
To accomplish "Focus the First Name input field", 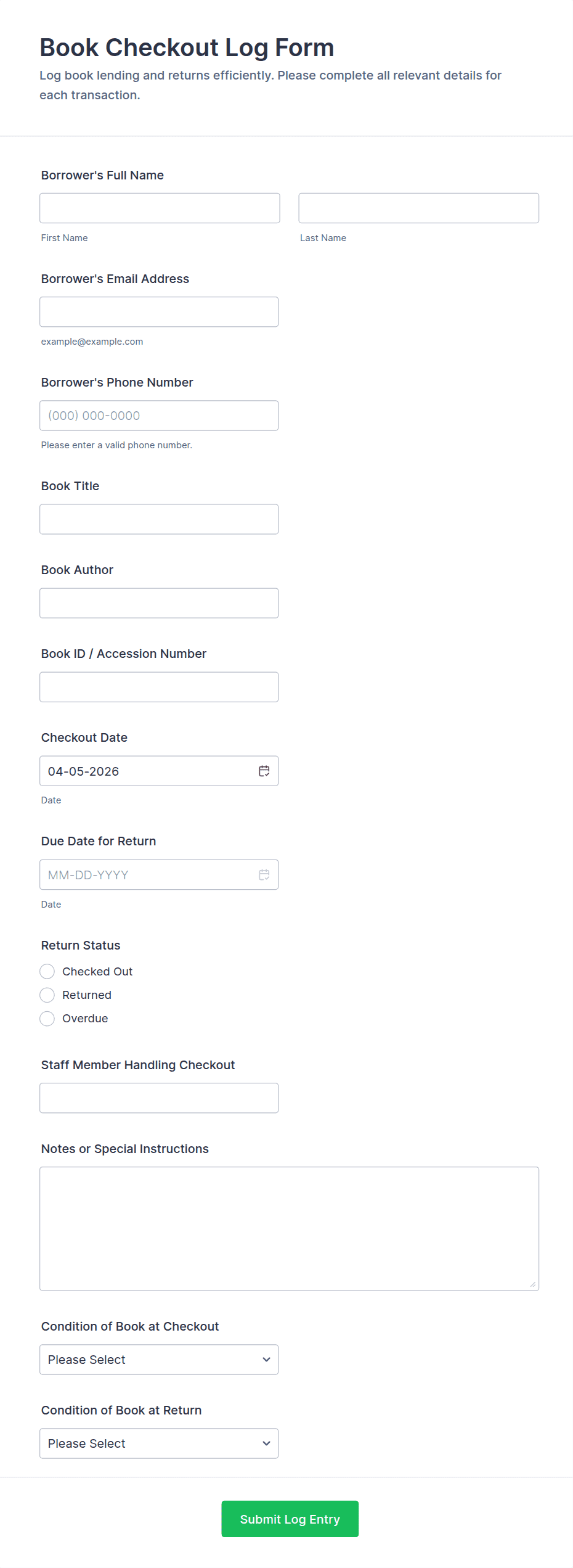I will 160,208.
